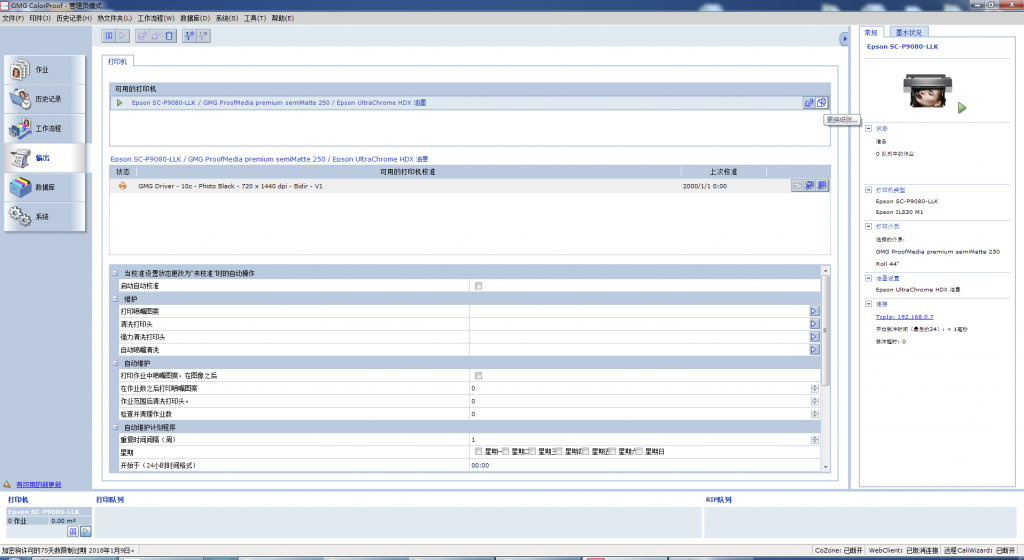Screen dimensions: 1024x560
Task: Collapse the 自动维护 settings group
Action: pyautogui.click(x=116, y=363)
